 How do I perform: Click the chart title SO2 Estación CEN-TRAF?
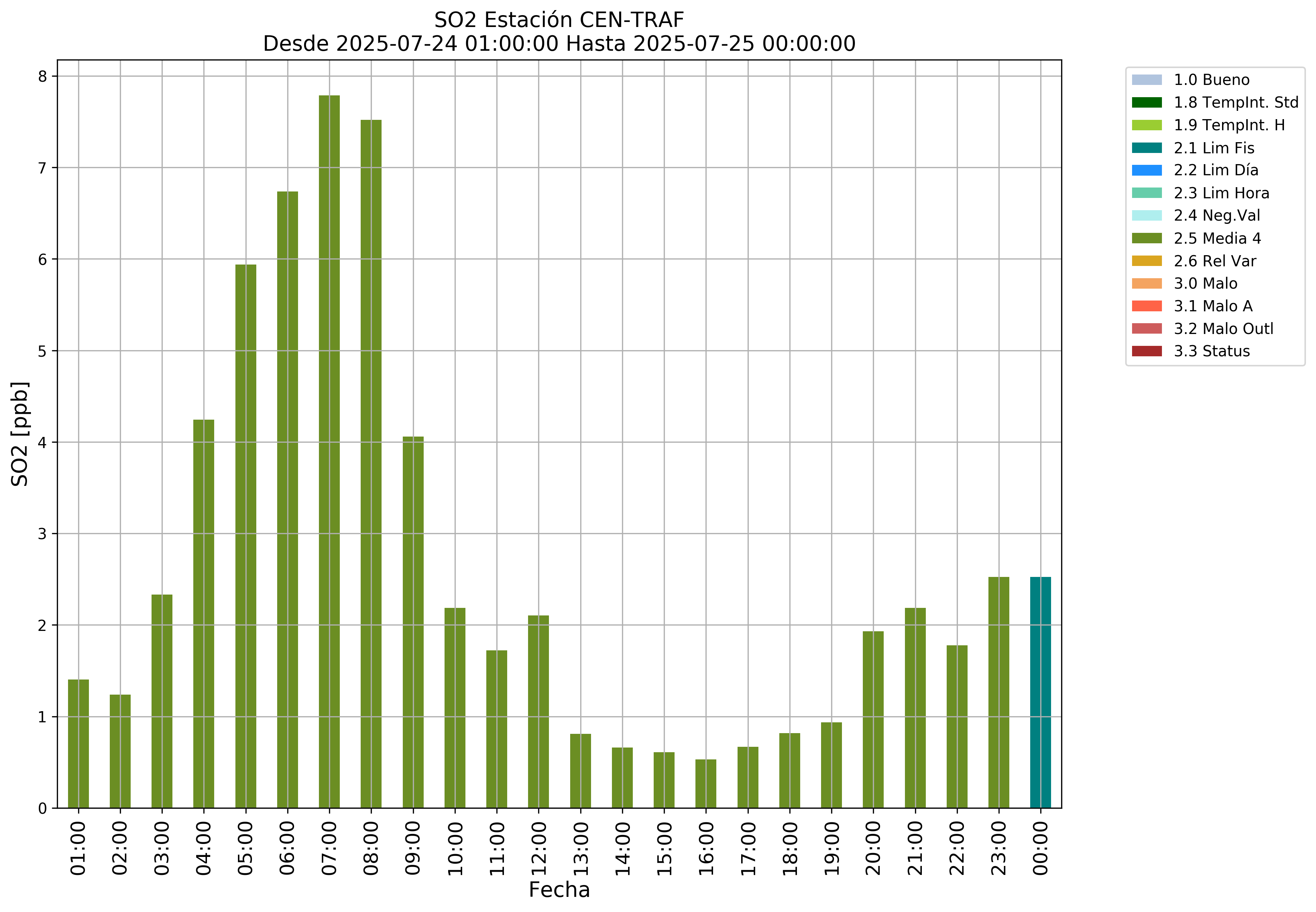pos(559,20)
